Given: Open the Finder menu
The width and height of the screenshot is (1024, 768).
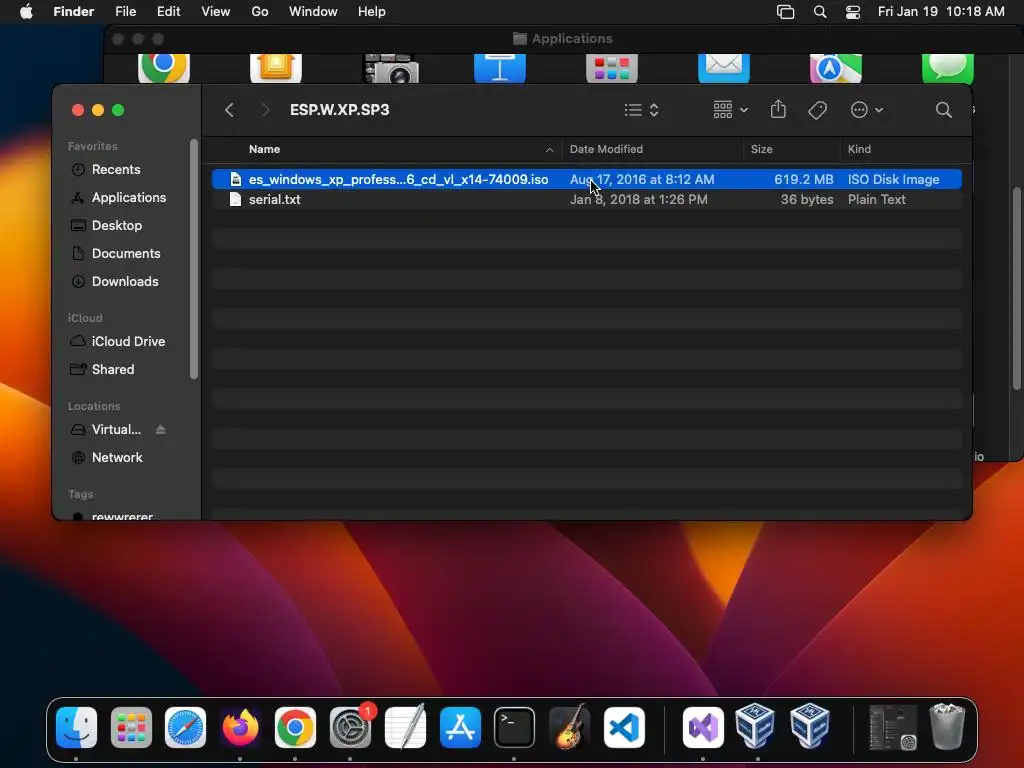Looking at the screenshot, I should pyautogui.click(x=73, y=12).
